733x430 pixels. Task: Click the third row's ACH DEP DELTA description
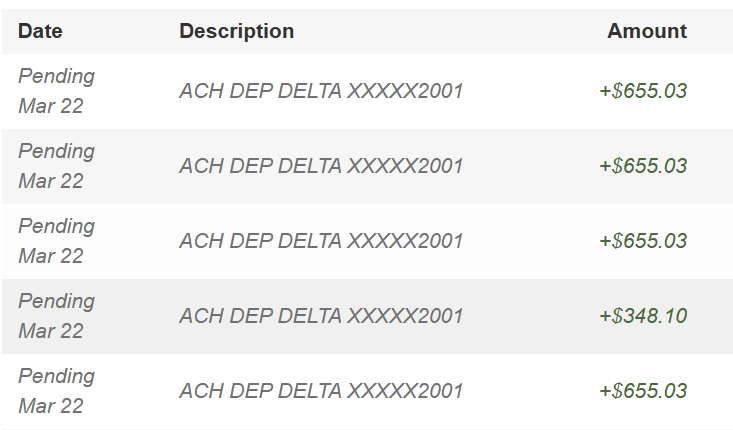(321, 241)
